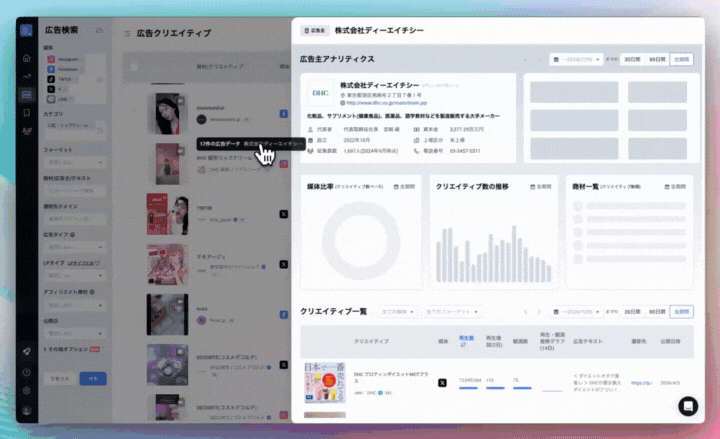
Task: Select 30日間 in 広告主アナリティクス header
Action: [632, 60]
